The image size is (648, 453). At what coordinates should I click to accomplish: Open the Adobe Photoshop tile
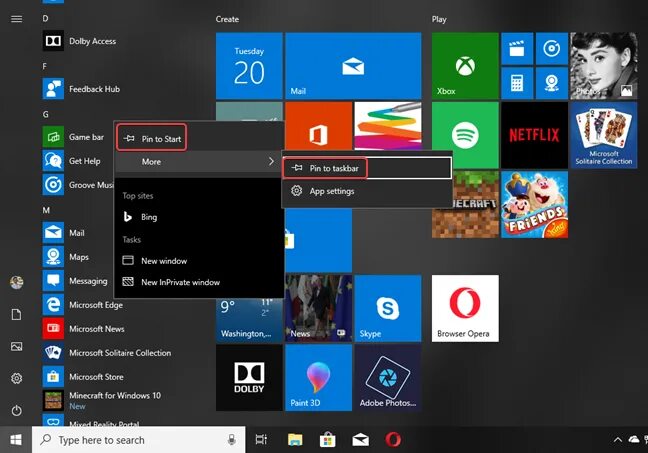point(388,378)
